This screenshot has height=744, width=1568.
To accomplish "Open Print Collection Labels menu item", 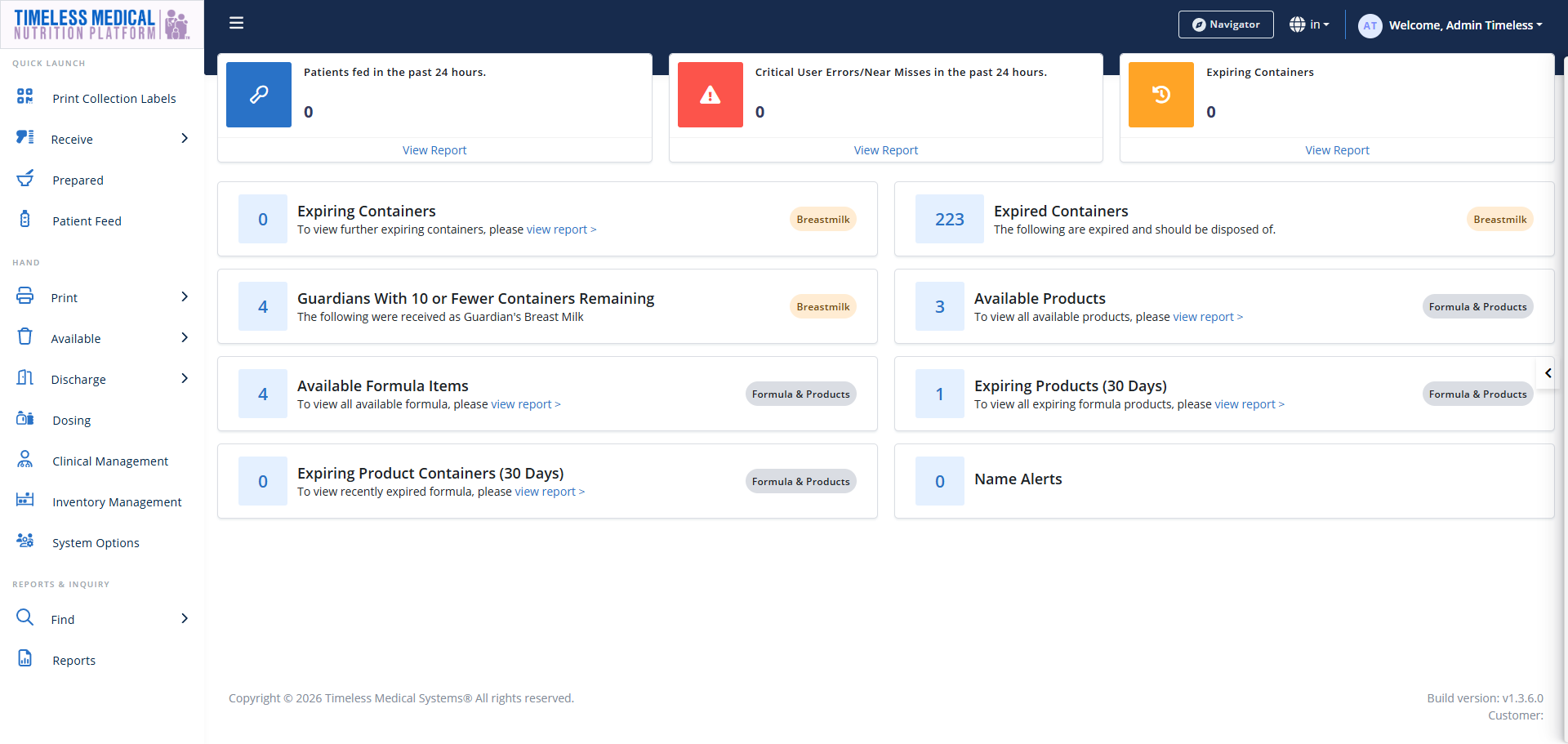I will [x=114, y=99].
